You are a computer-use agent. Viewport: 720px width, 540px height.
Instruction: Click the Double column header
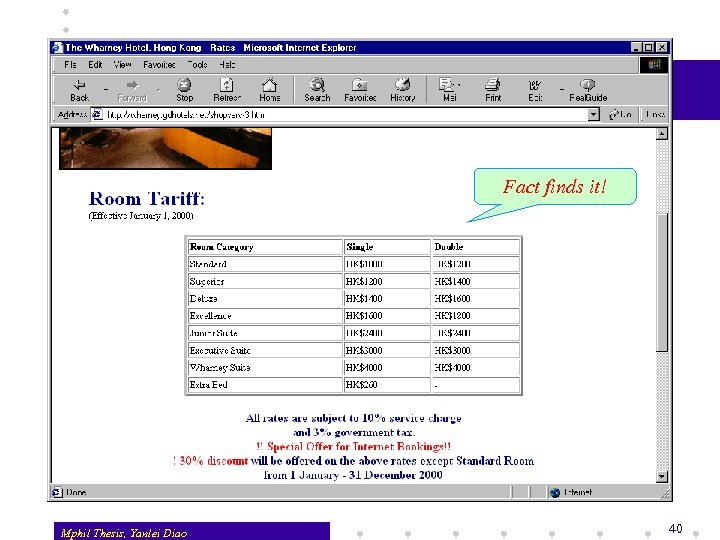476,247
